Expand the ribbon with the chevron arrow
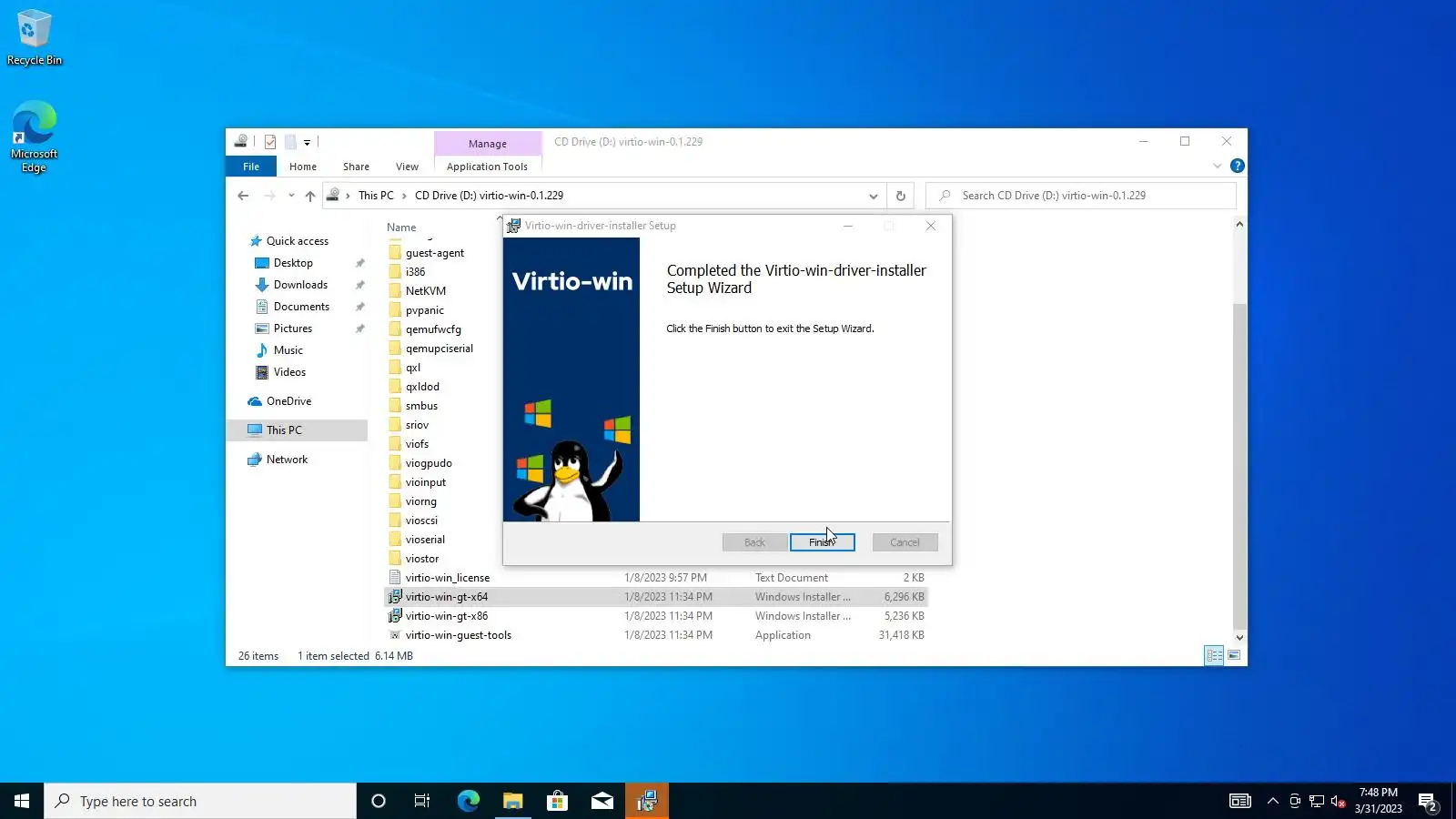This screenshot has height=819, width=1456. point(1218,167)
